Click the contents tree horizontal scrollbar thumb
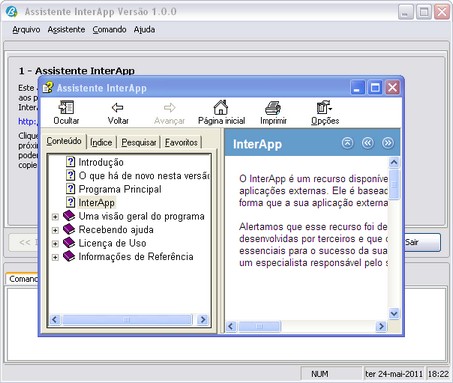This screenshot has width=453, height=383. click(x=127, y=319)
